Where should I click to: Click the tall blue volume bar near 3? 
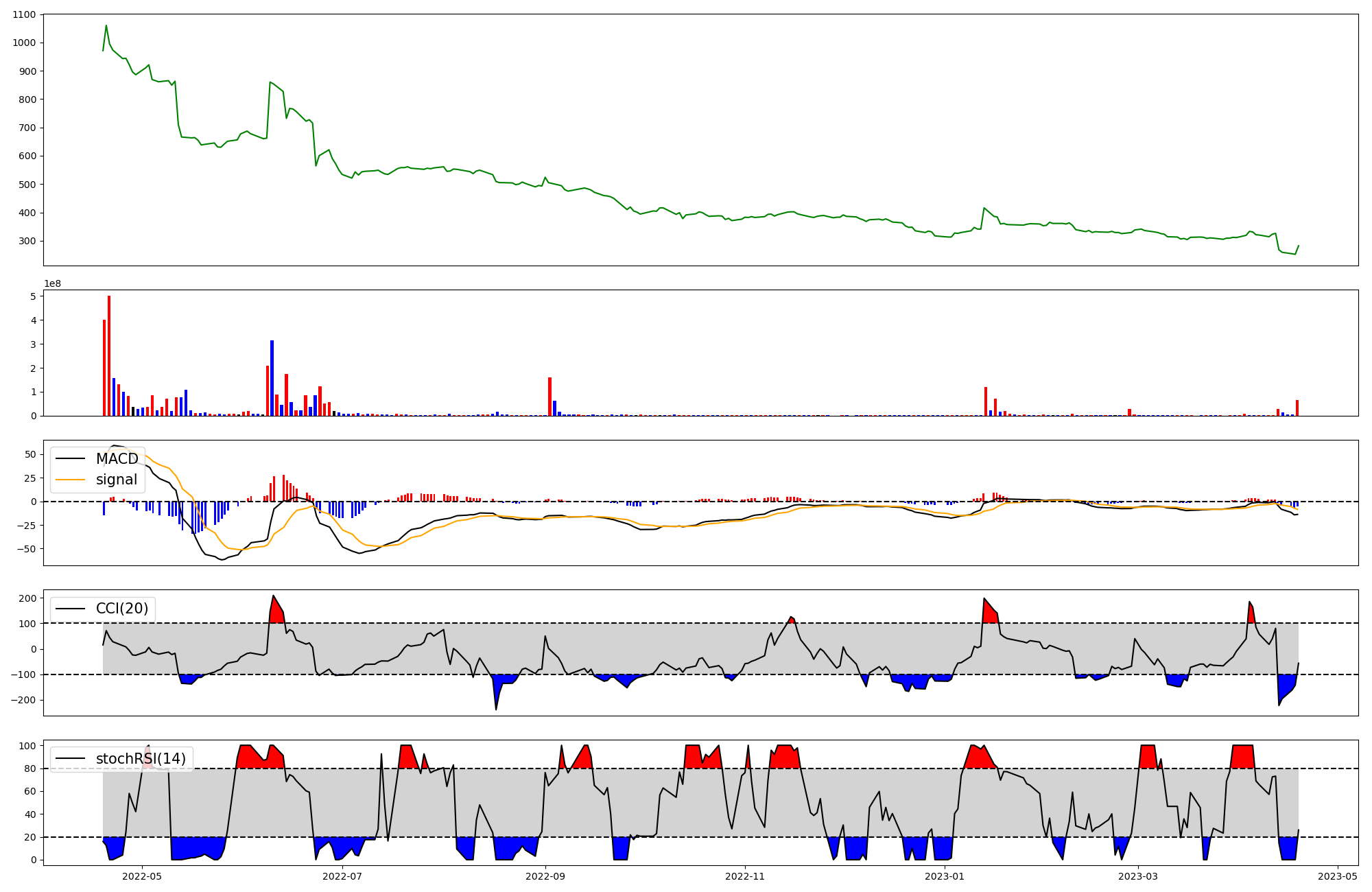click(x=272, y=377)
